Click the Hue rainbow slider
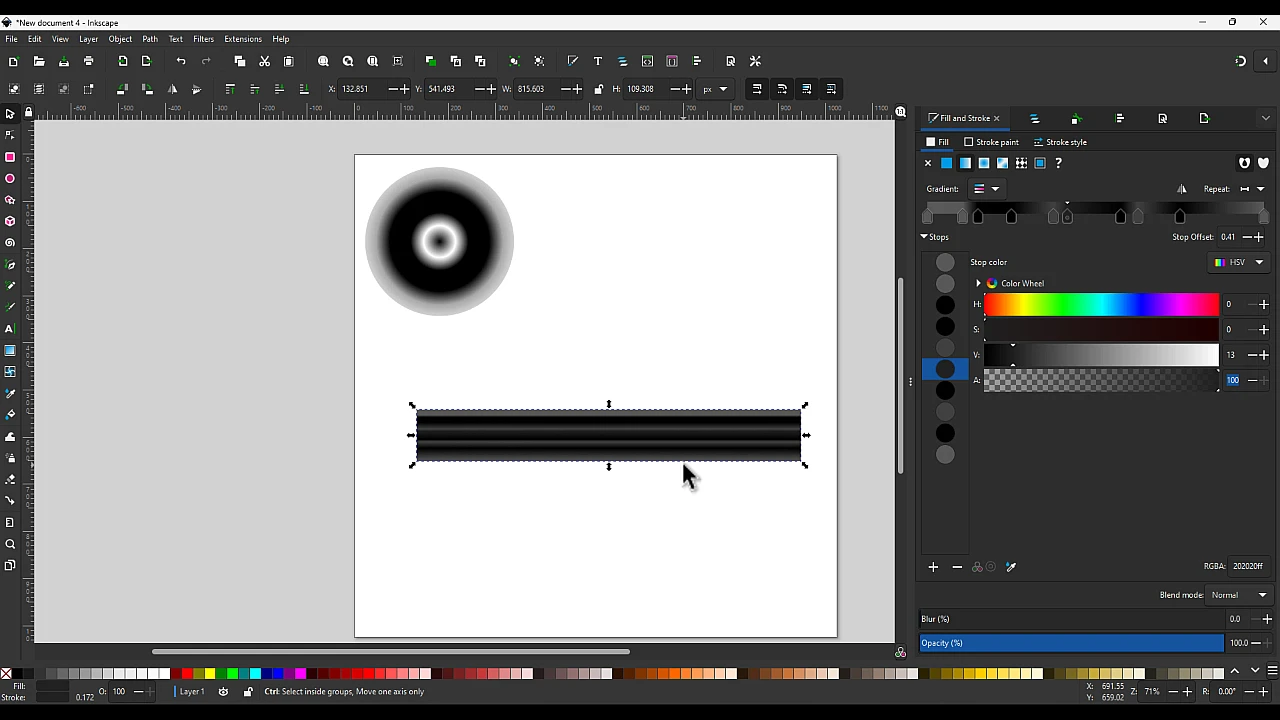This screenshot has width=1280, height=720. (x=1101, y=304)
